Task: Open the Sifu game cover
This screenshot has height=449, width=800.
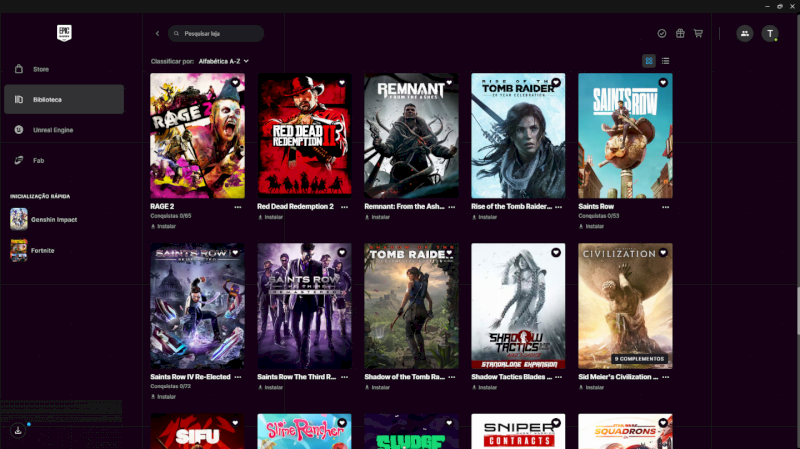Action: coord(197,432)
